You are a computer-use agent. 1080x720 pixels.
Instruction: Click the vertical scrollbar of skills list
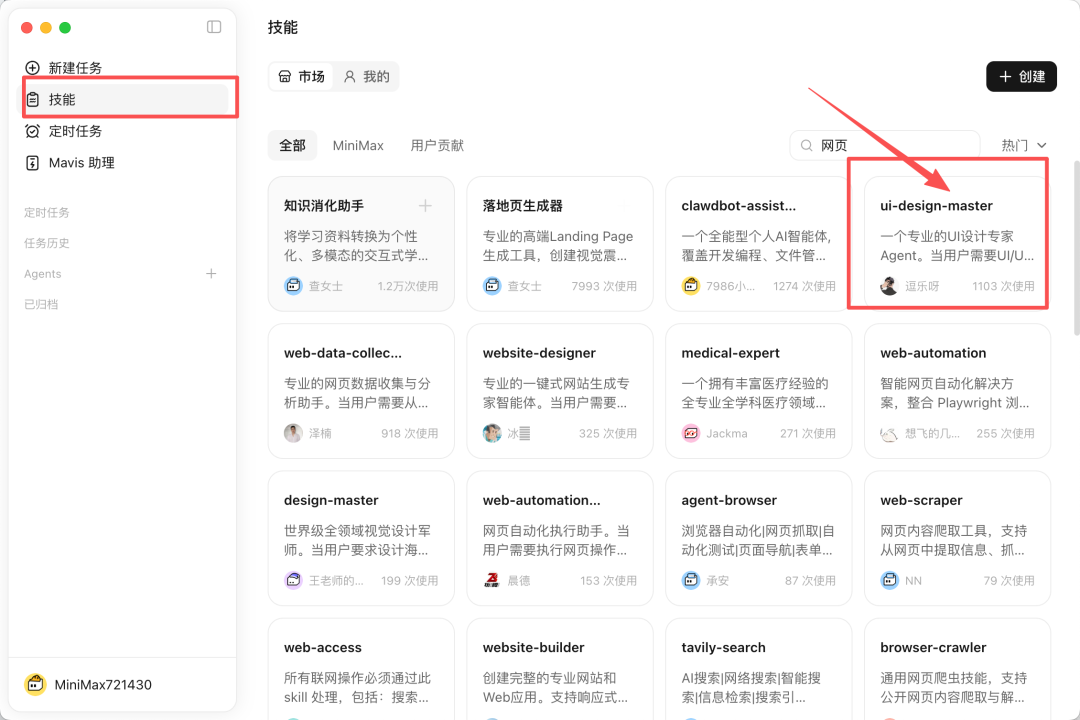(1076, 248)
